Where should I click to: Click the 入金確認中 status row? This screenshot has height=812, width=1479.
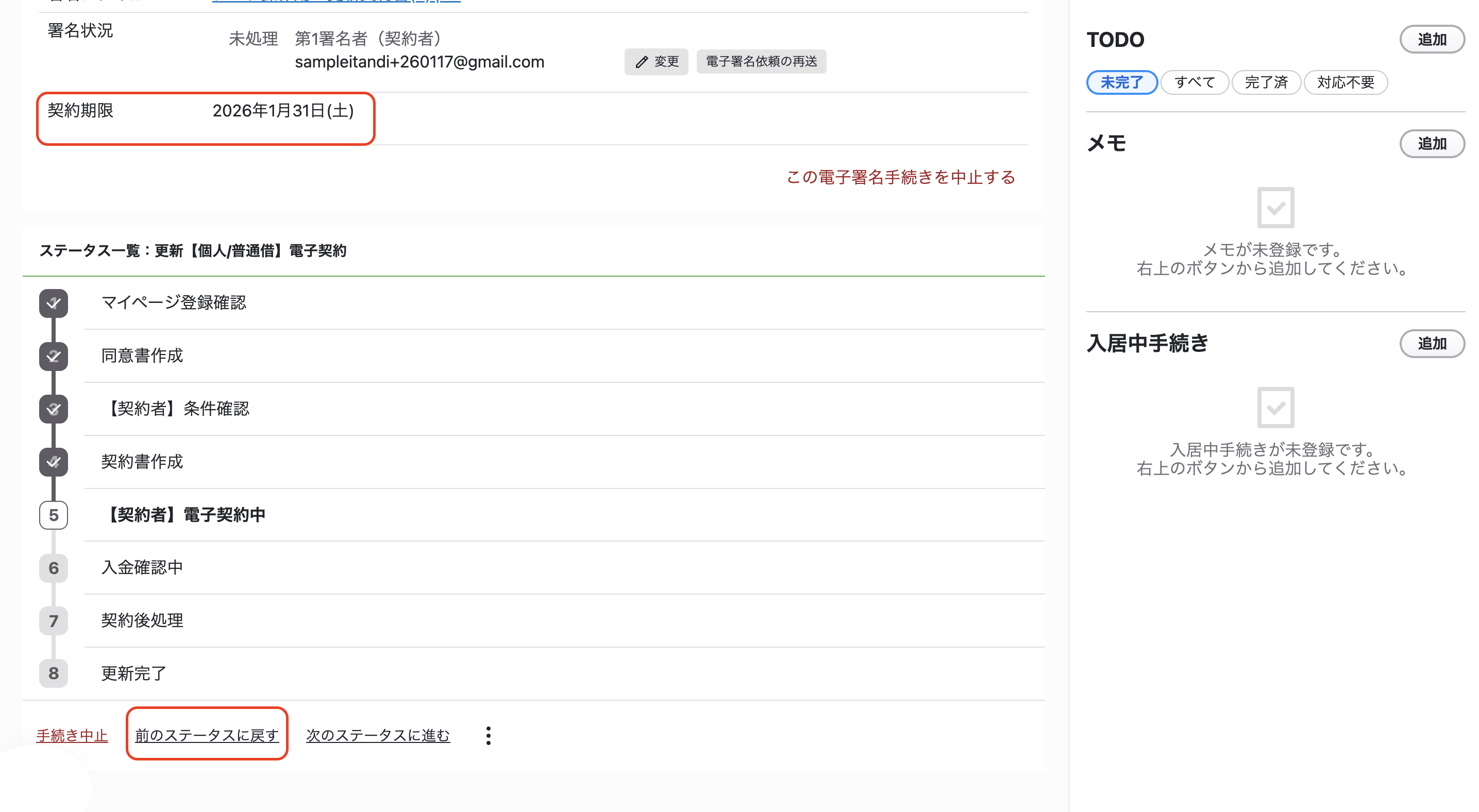click(x=564, y=568)
